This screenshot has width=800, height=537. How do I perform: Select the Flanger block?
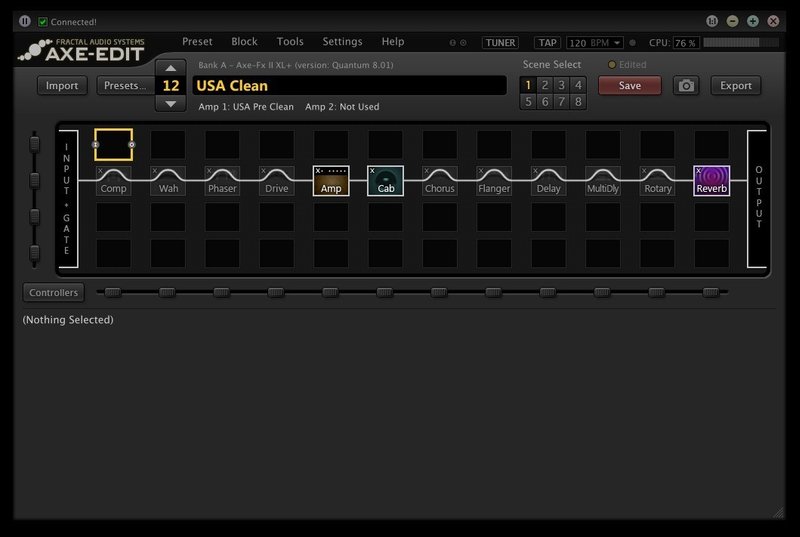494,181
